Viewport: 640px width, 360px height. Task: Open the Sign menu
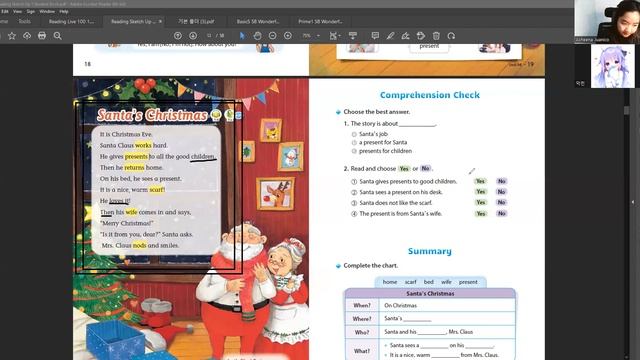(x=31, y=11)
